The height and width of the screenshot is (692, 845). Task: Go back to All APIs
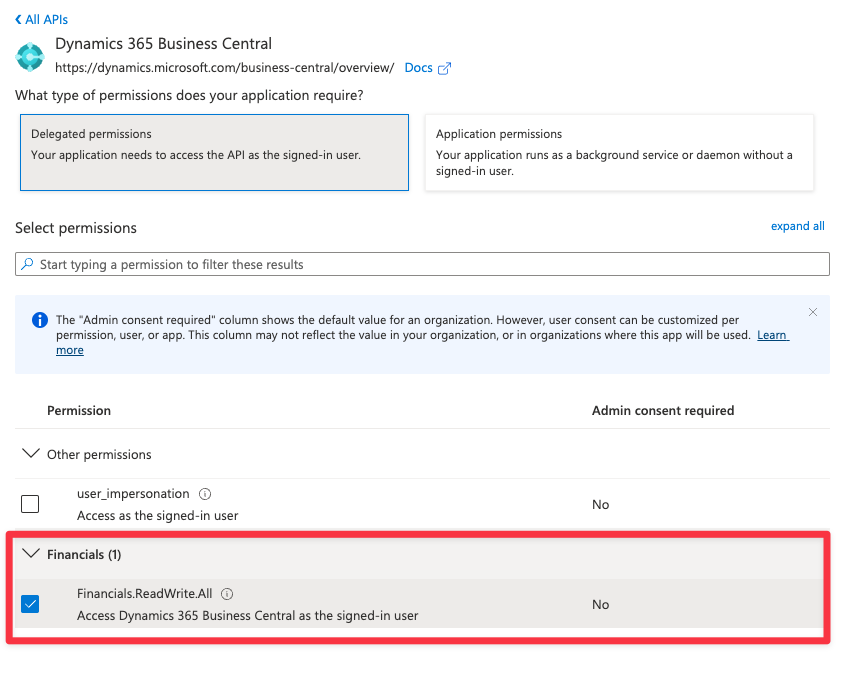[46, 20]
